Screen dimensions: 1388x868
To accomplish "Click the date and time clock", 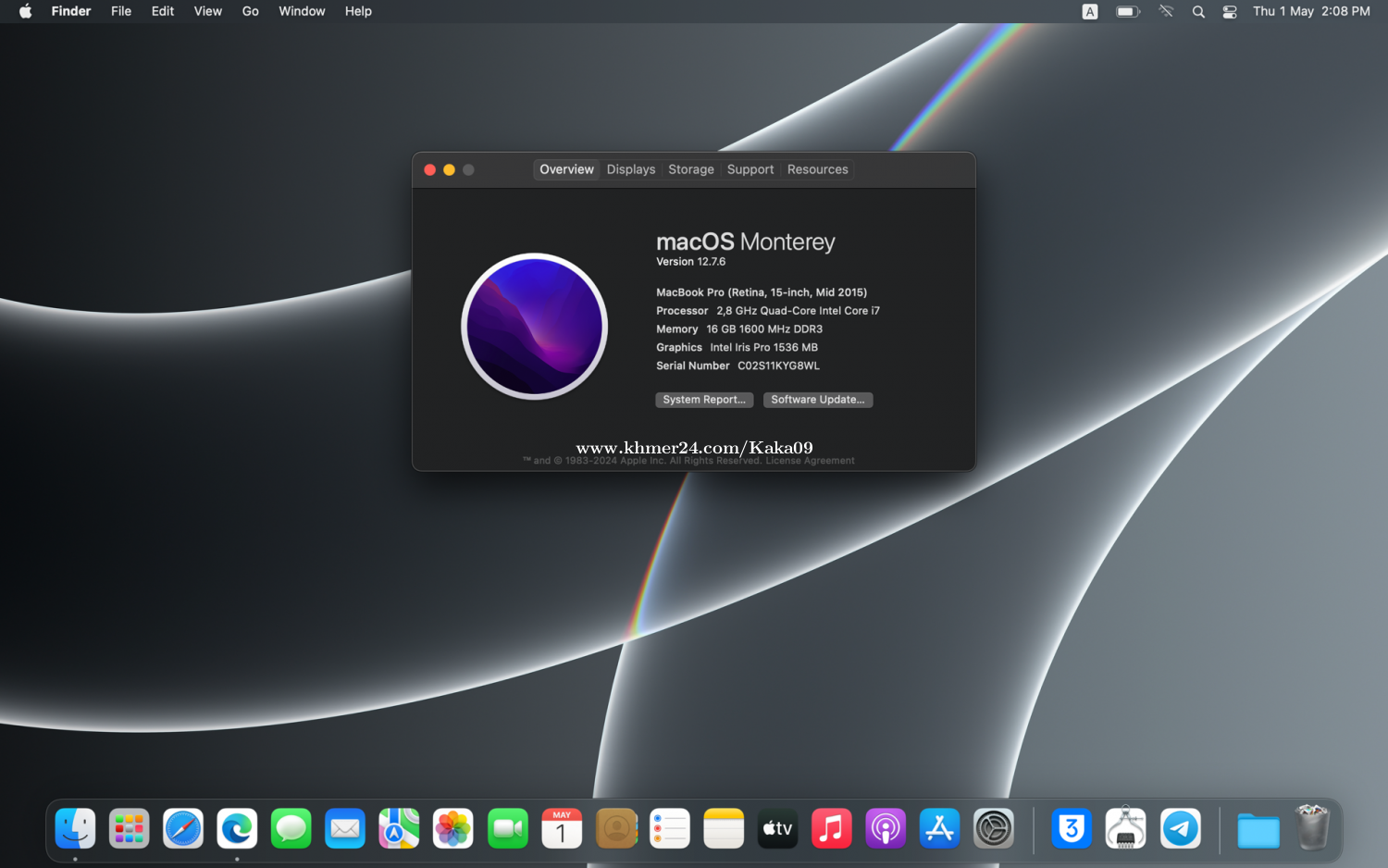I will pyautogui.click(x=1311, y=11).
